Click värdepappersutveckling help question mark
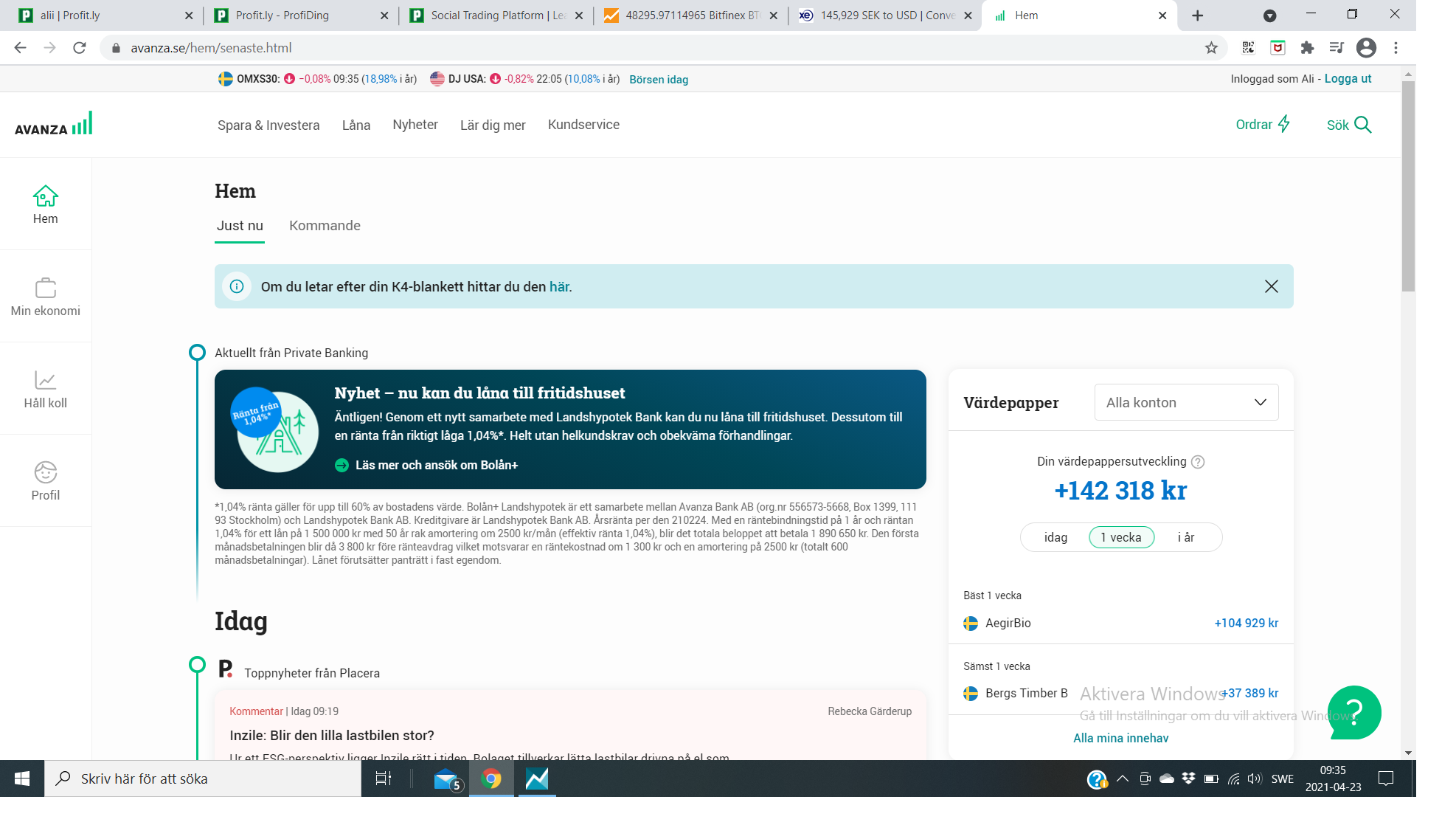Screen dimensions: 1456x825 1198,462
